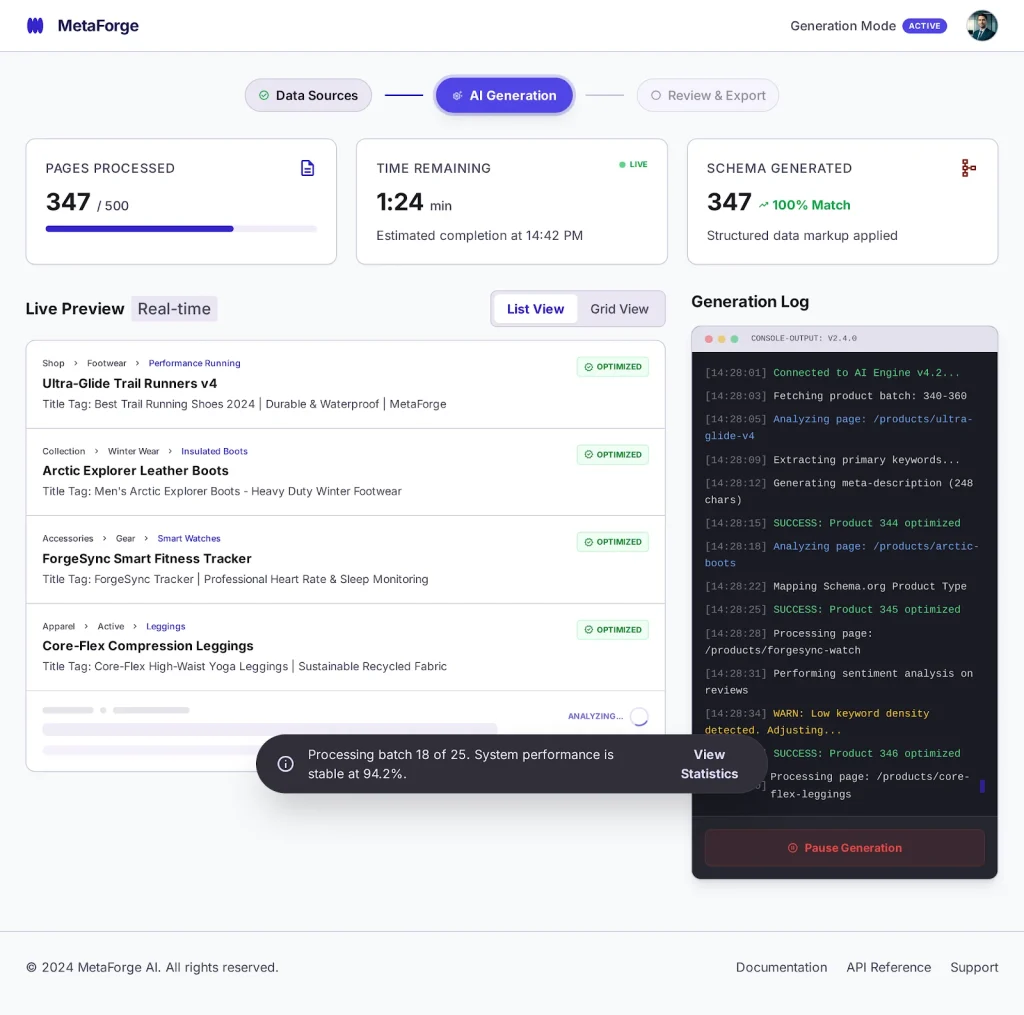Open the API Reference footer link
This screenshot has height=1015, width=1024.
coord(888,967)
